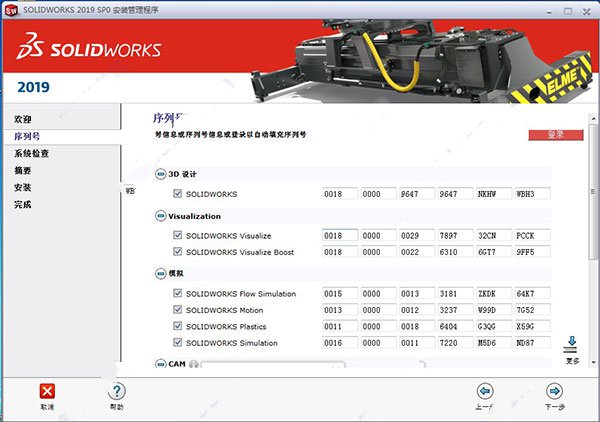Click Simulation serial field M5D6
The height and width of the screenshot is (422, 600).
[494, 342]
